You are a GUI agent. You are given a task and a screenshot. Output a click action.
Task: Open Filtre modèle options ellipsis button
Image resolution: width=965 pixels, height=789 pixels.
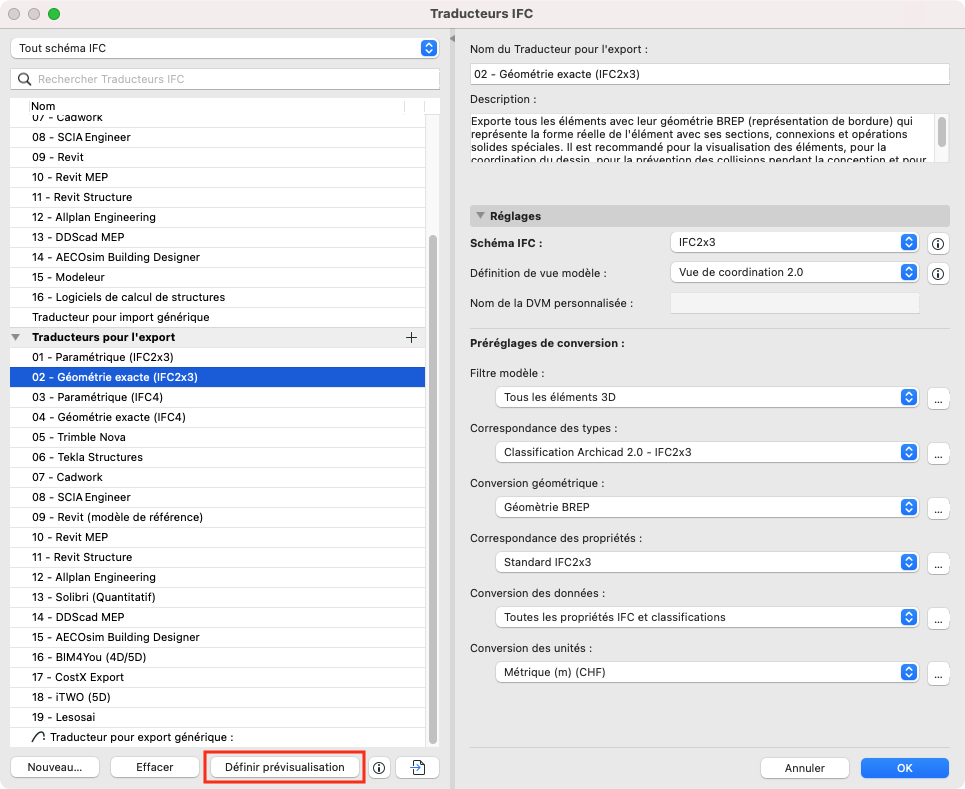click(x=937, y=398)
